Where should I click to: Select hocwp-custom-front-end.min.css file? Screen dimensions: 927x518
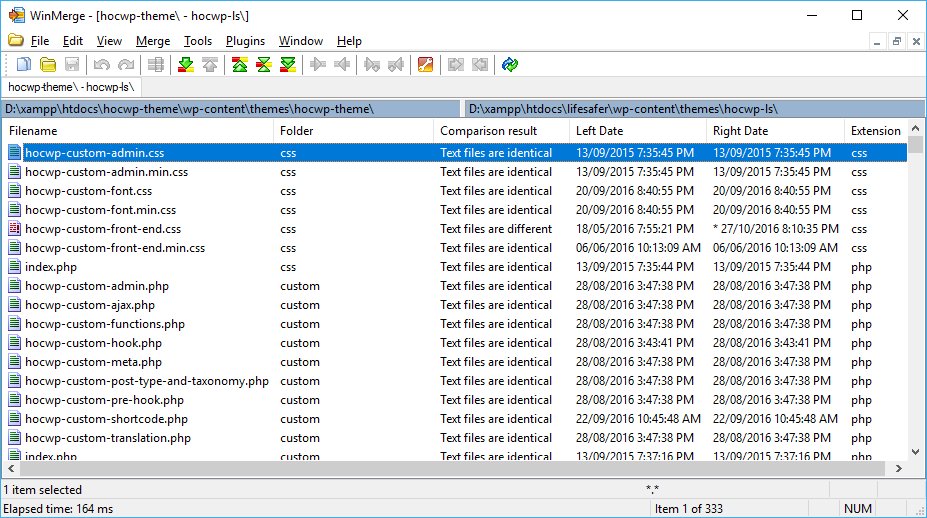tap(115, 248)
